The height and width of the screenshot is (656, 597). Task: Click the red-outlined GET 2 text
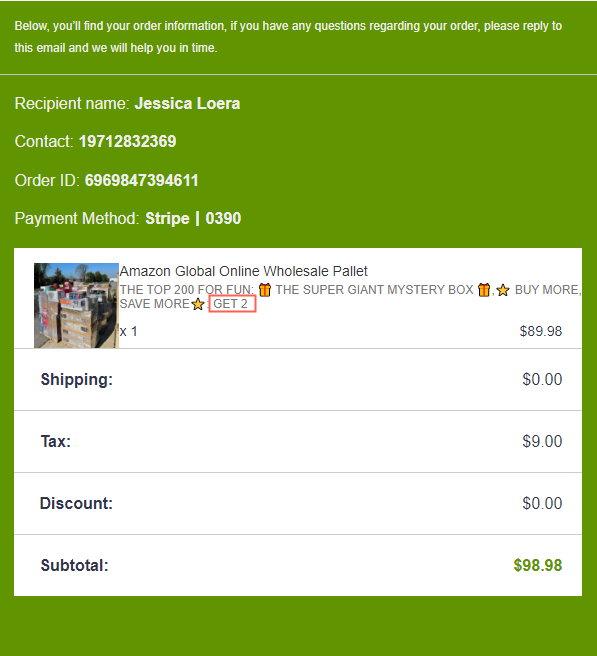click(x=232, y=304)
